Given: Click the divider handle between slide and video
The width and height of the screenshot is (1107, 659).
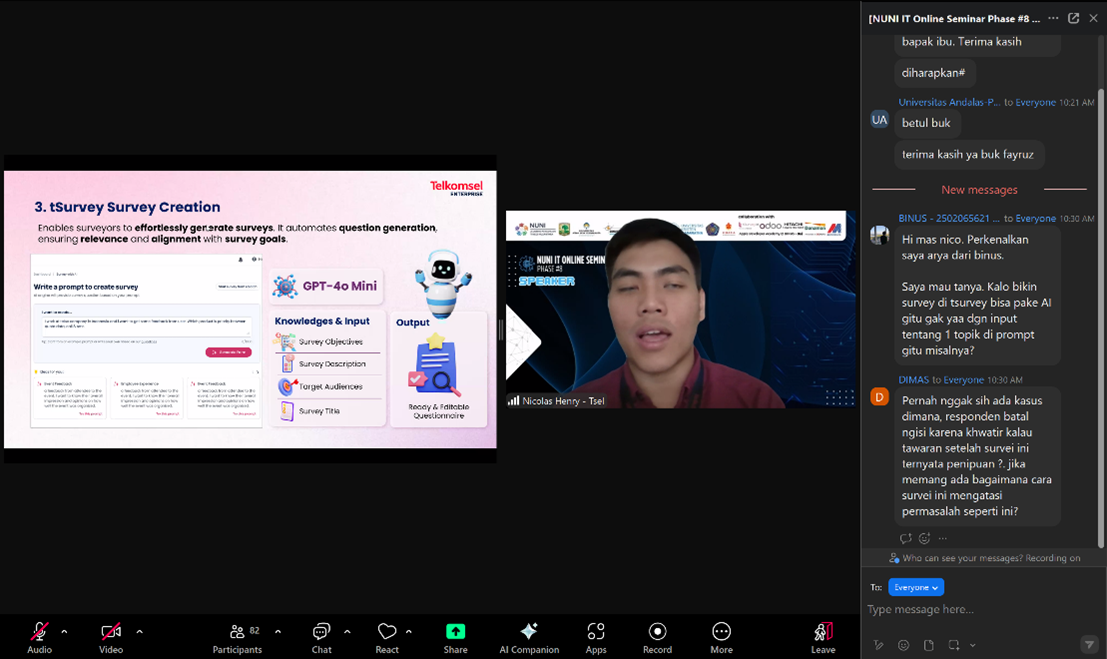Looking at the screenshot, I should point(501,330).
